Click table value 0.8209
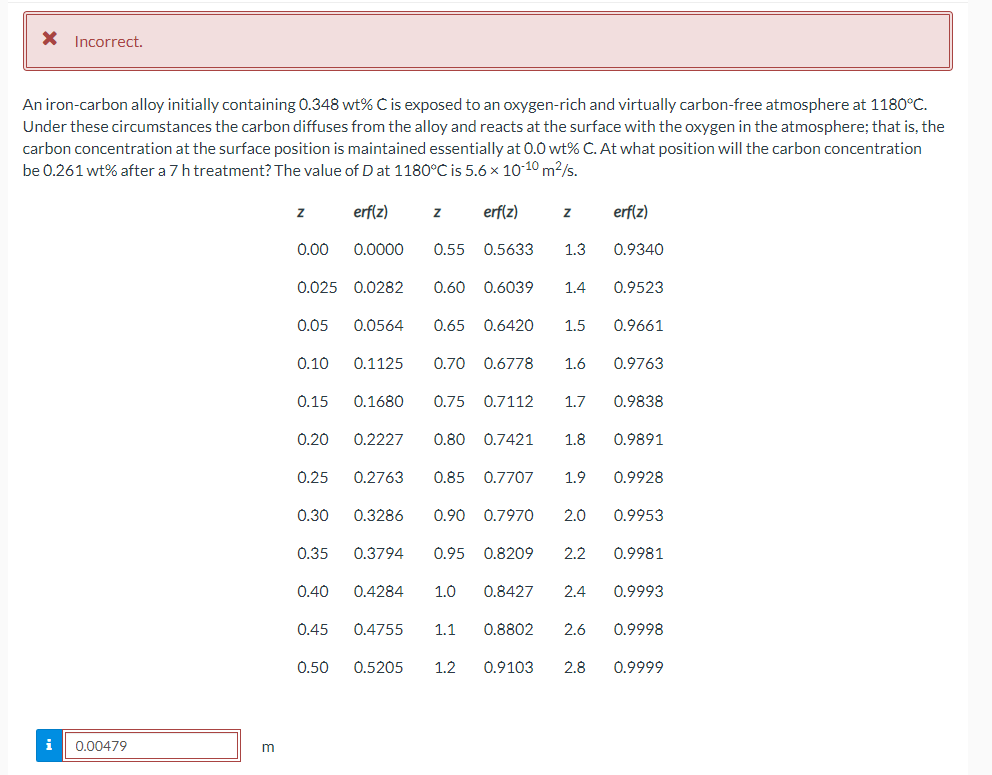The image size is (992, 775). pos(509,553)
